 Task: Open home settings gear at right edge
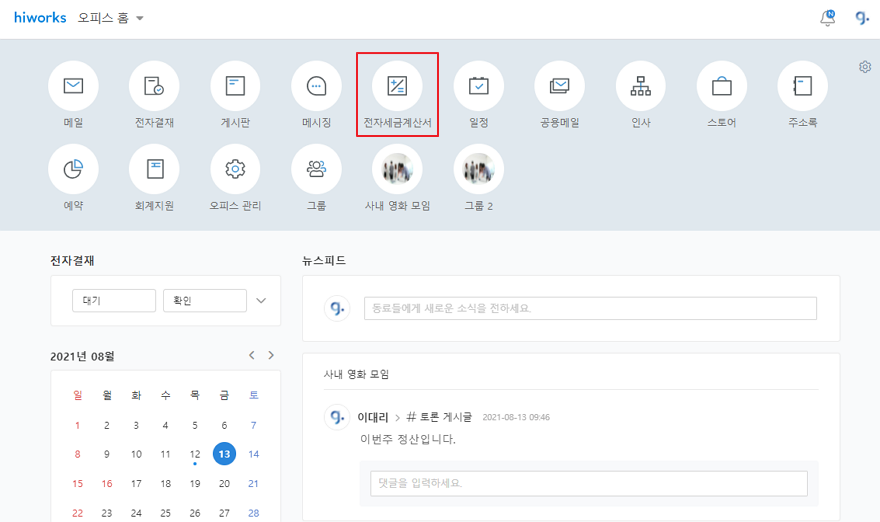865,67
